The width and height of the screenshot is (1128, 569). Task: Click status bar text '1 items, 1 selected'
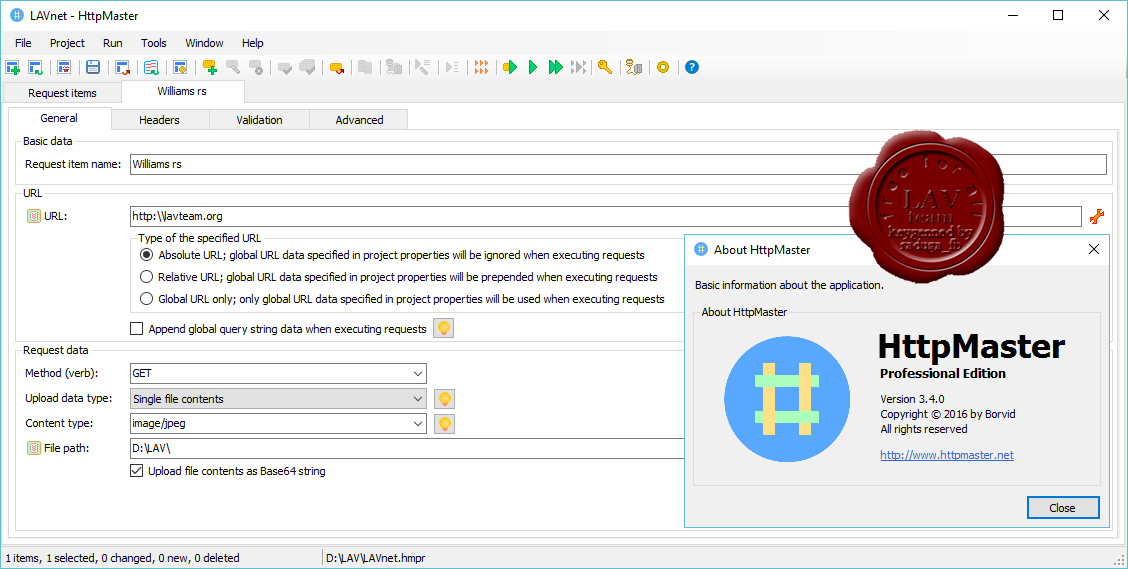coord(122,557)
